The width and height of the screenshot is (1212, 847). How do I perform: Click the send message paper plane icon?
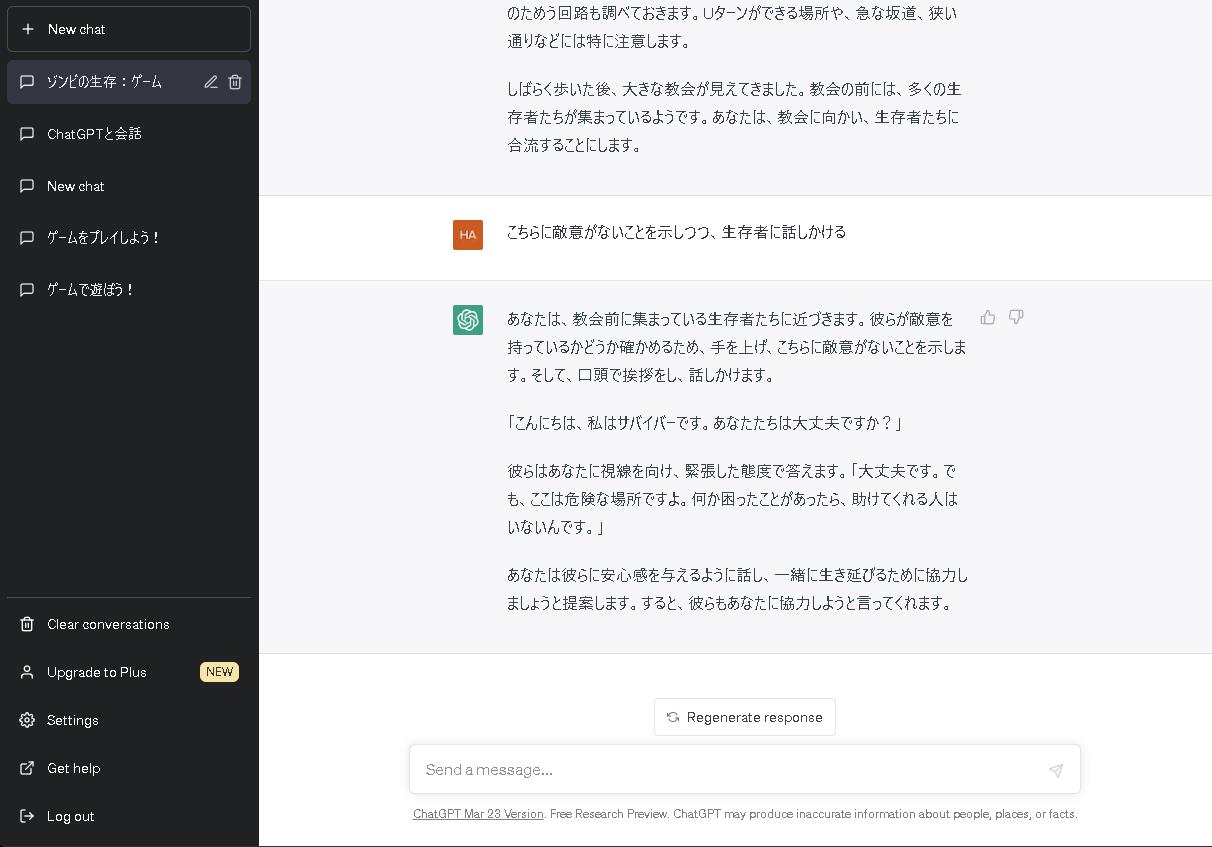tap(1056, 770)
